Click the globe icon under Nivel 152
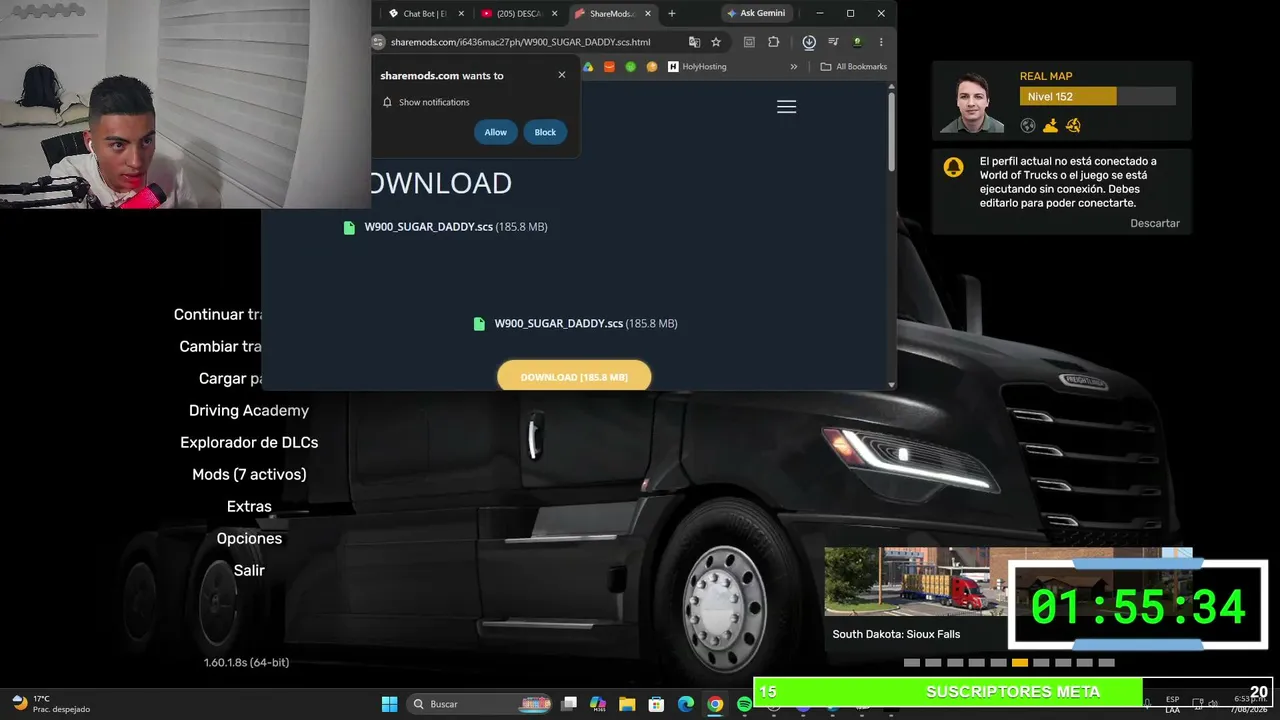 [1028, 126]
